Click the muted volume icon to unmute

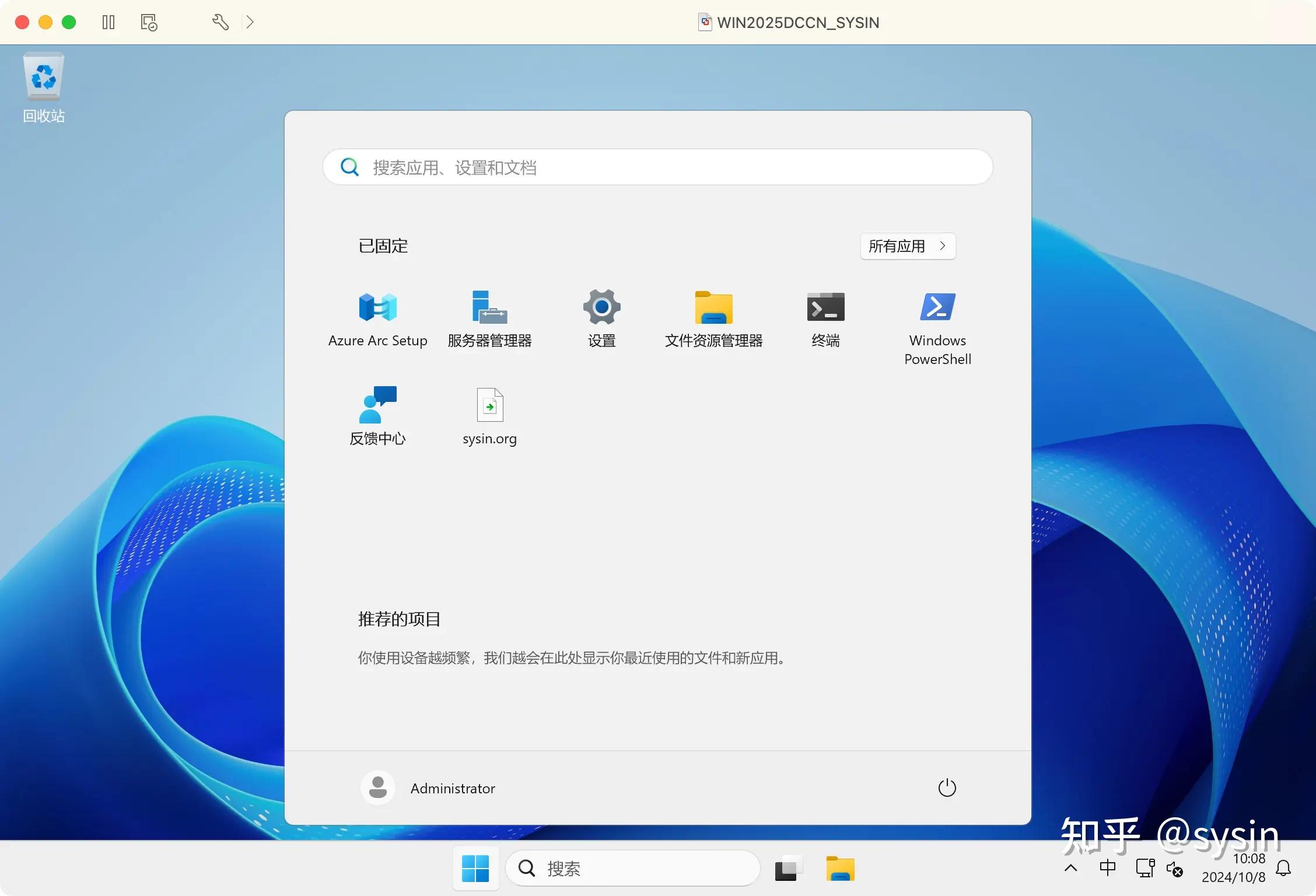pyautogui.click(x=1175, y=869)
